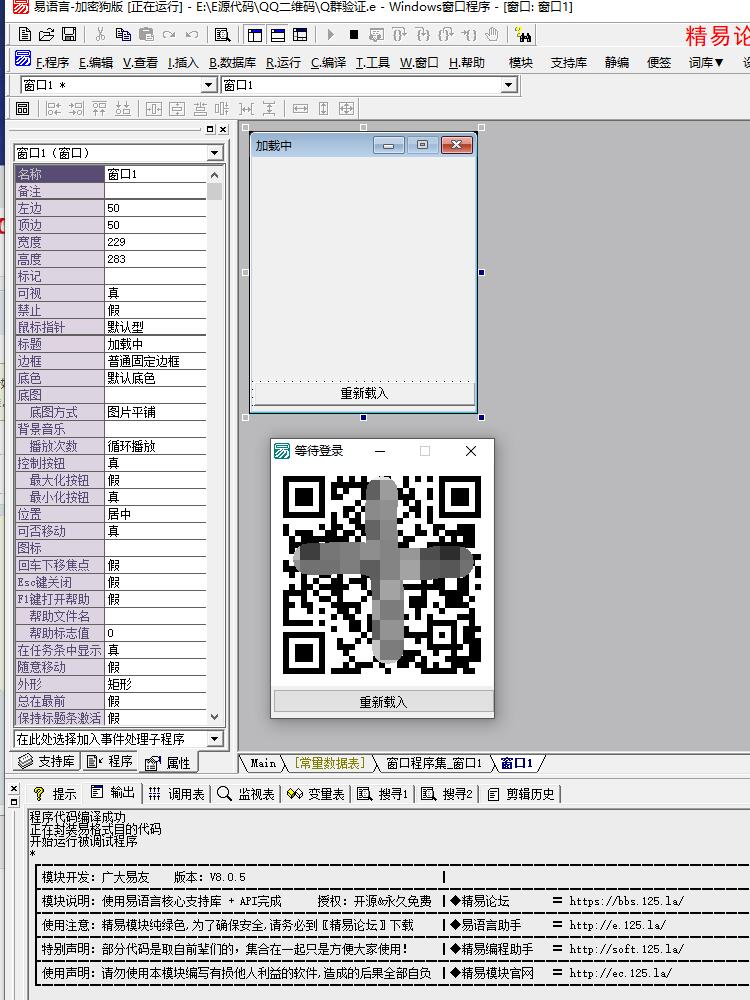Switch to the 支持库 panel tab
This screenshot has height=1000, width=750.
tap(47, 761)
